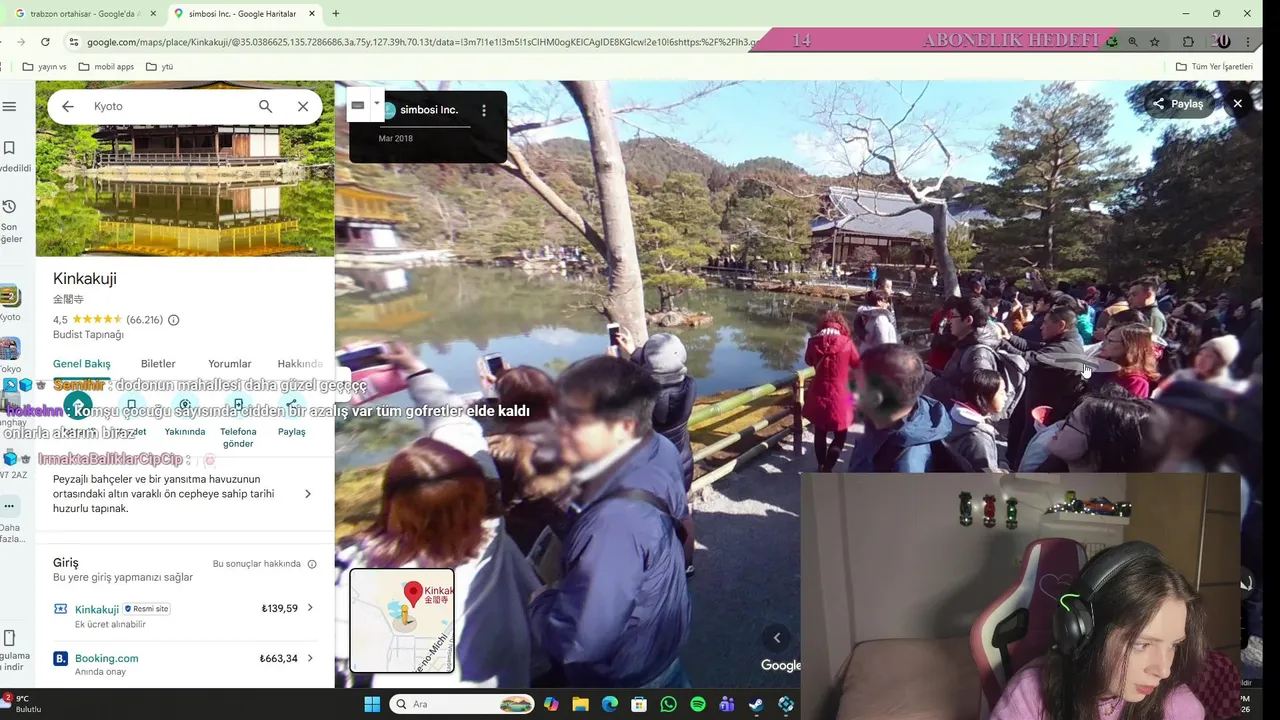Click the keyboard input tools icon
The height and width of the screenshot is (720, 1280).
point(358,105)
